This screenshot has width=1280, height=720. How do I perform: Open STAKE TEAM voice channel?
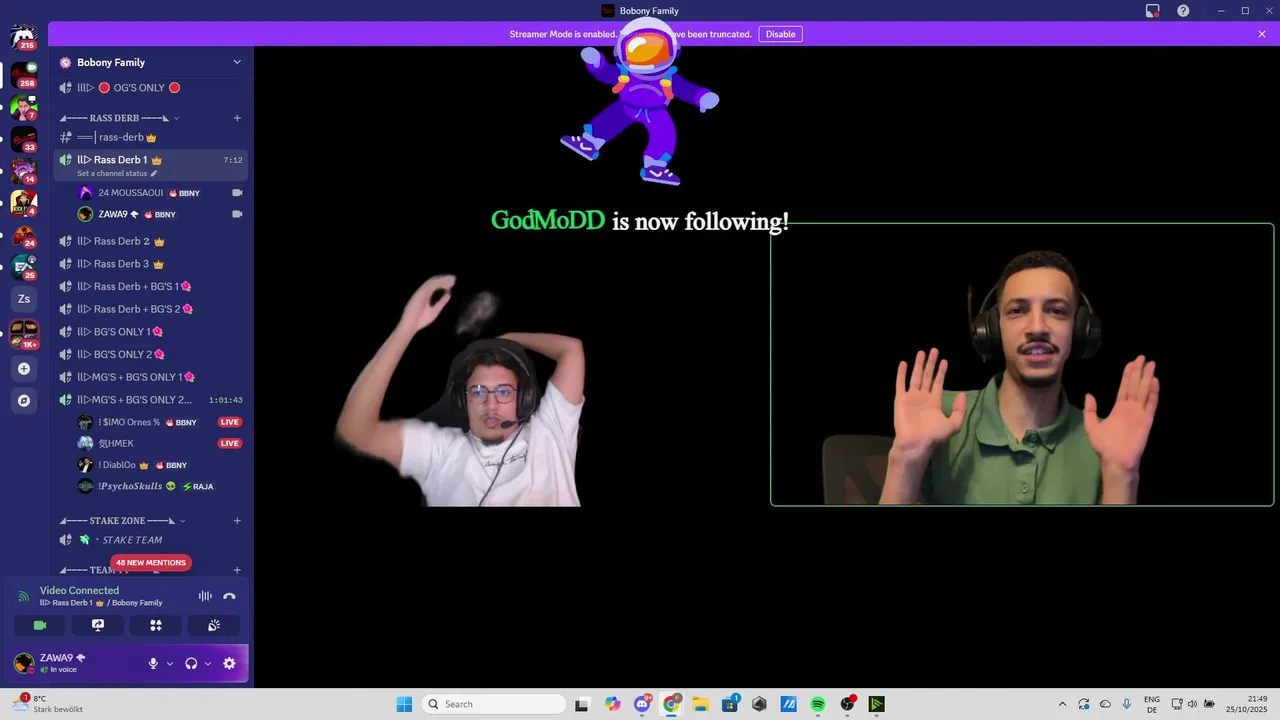click(x=151, y=540)
